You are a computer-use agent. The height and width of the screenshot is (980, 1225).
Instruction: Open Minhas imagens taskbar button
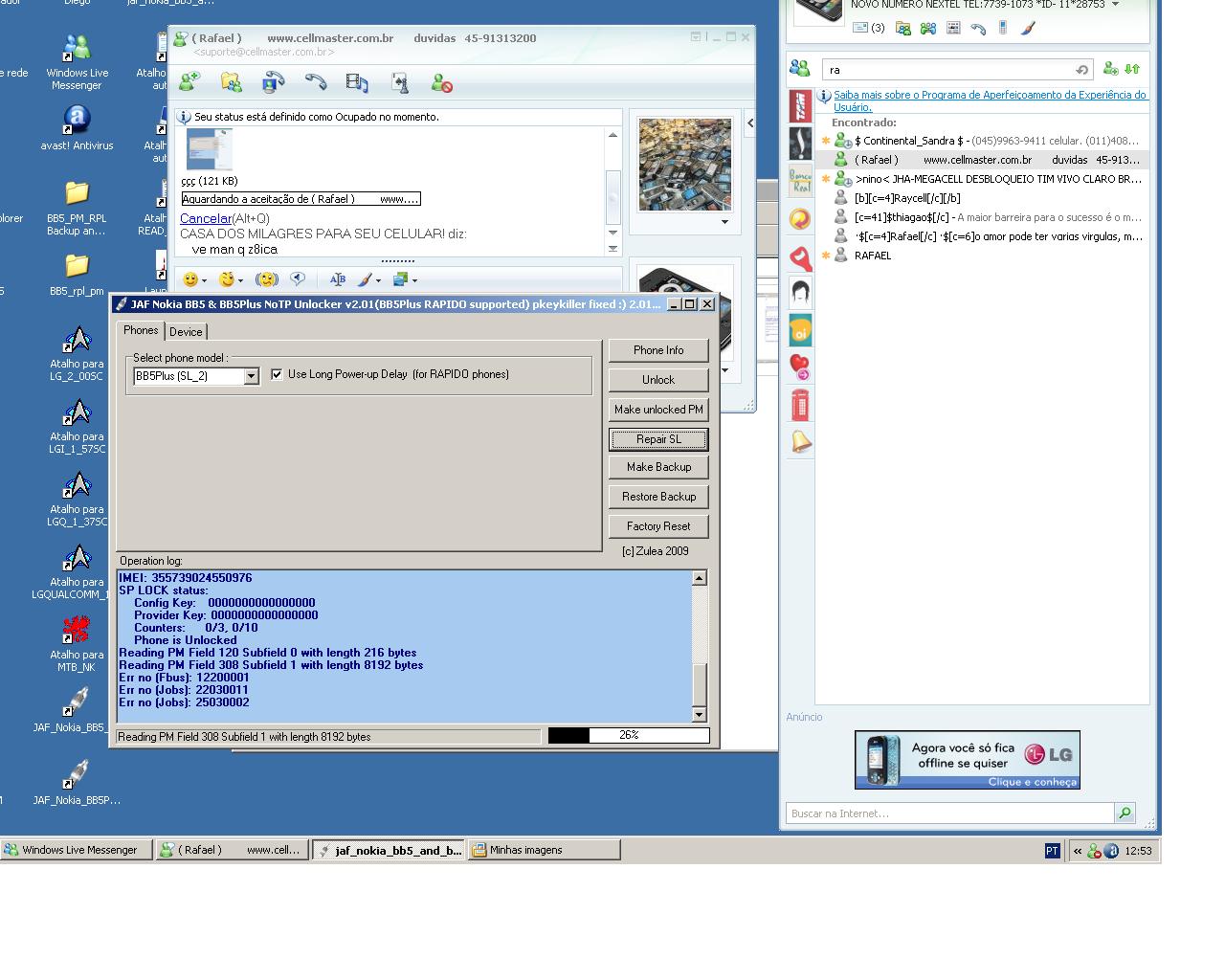[x=544, y=850]
